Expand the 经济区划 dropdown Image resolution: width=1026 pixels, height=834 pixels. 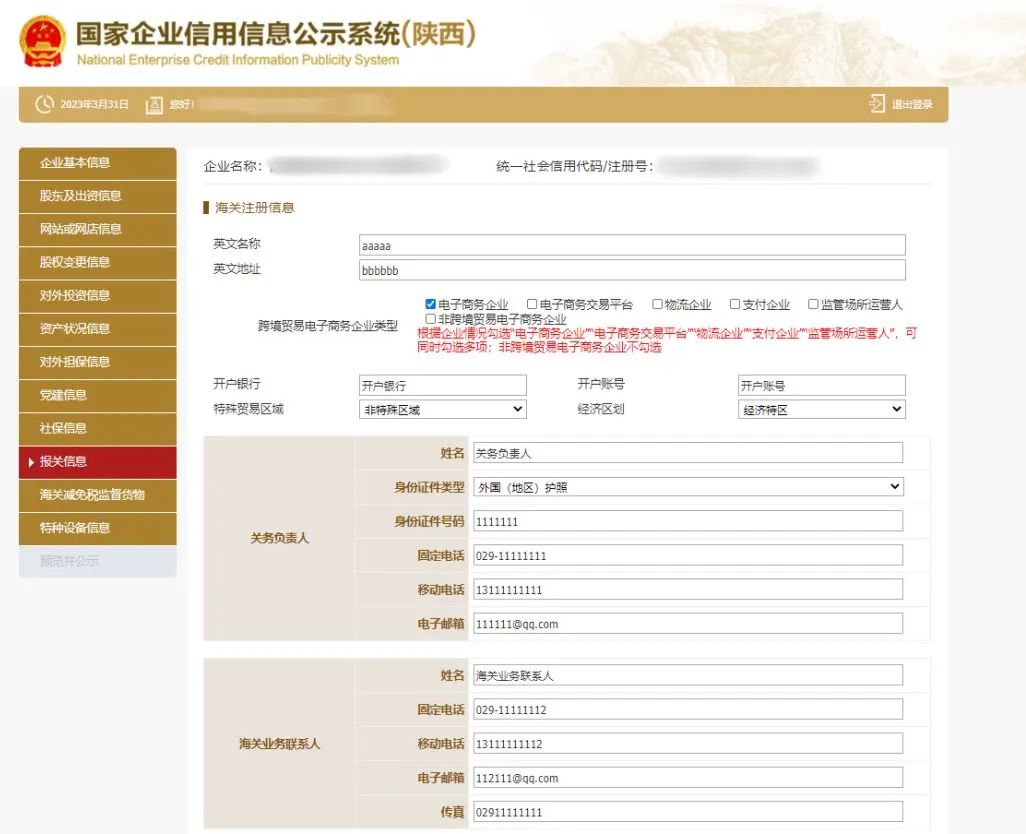[821, 409]
